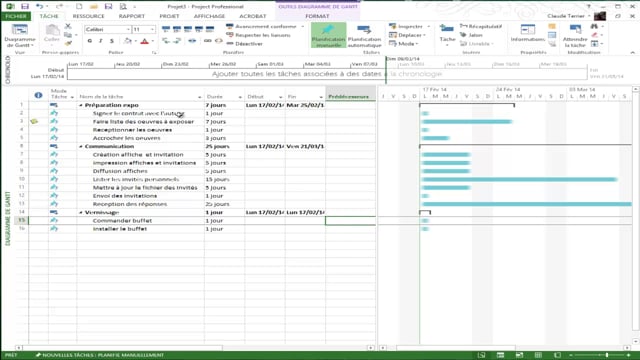
Task: Mark task 50% complete
Action: 188,29
